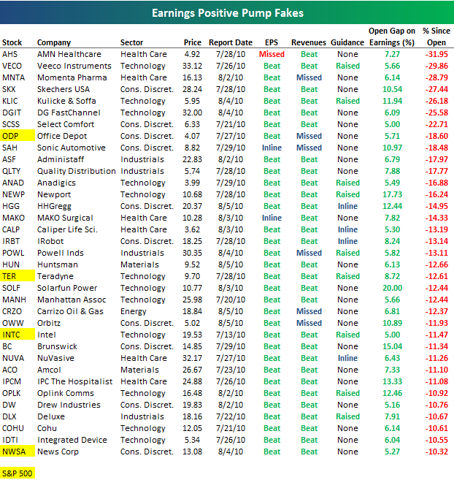454x480 pixels.
Task: Click the red Missed EPS for AHS
Action: pos(272,54)
